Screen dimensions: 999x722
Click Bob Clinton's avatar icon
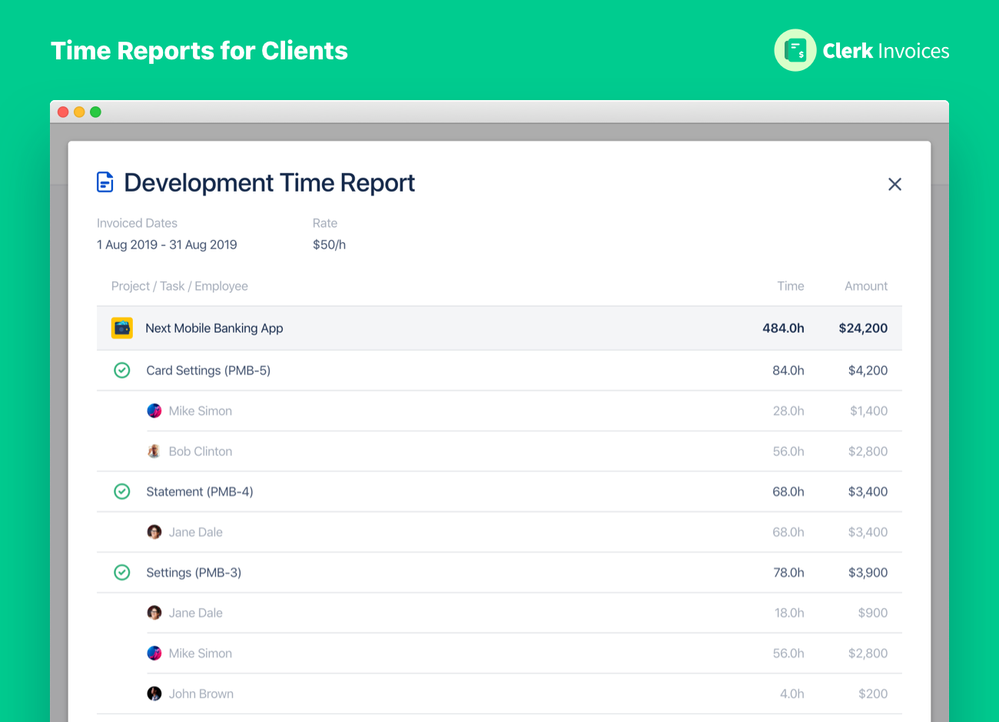coord(154,451)
